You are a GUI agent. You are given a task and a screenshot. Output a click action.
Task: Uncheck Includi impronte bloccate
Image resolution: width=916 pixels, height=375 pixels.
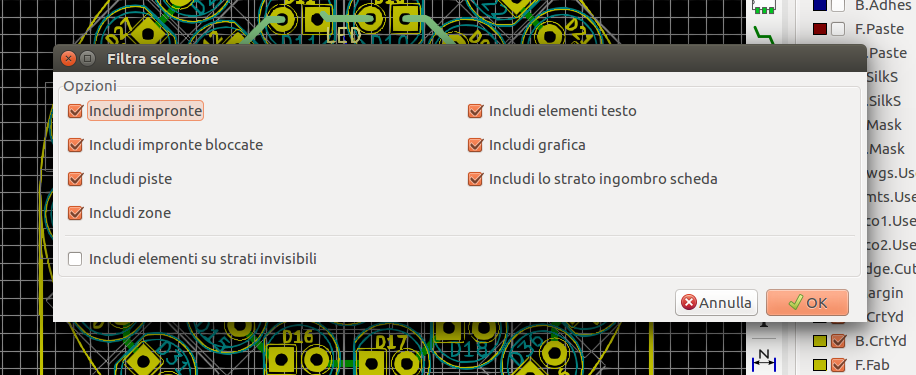(75, 145)
